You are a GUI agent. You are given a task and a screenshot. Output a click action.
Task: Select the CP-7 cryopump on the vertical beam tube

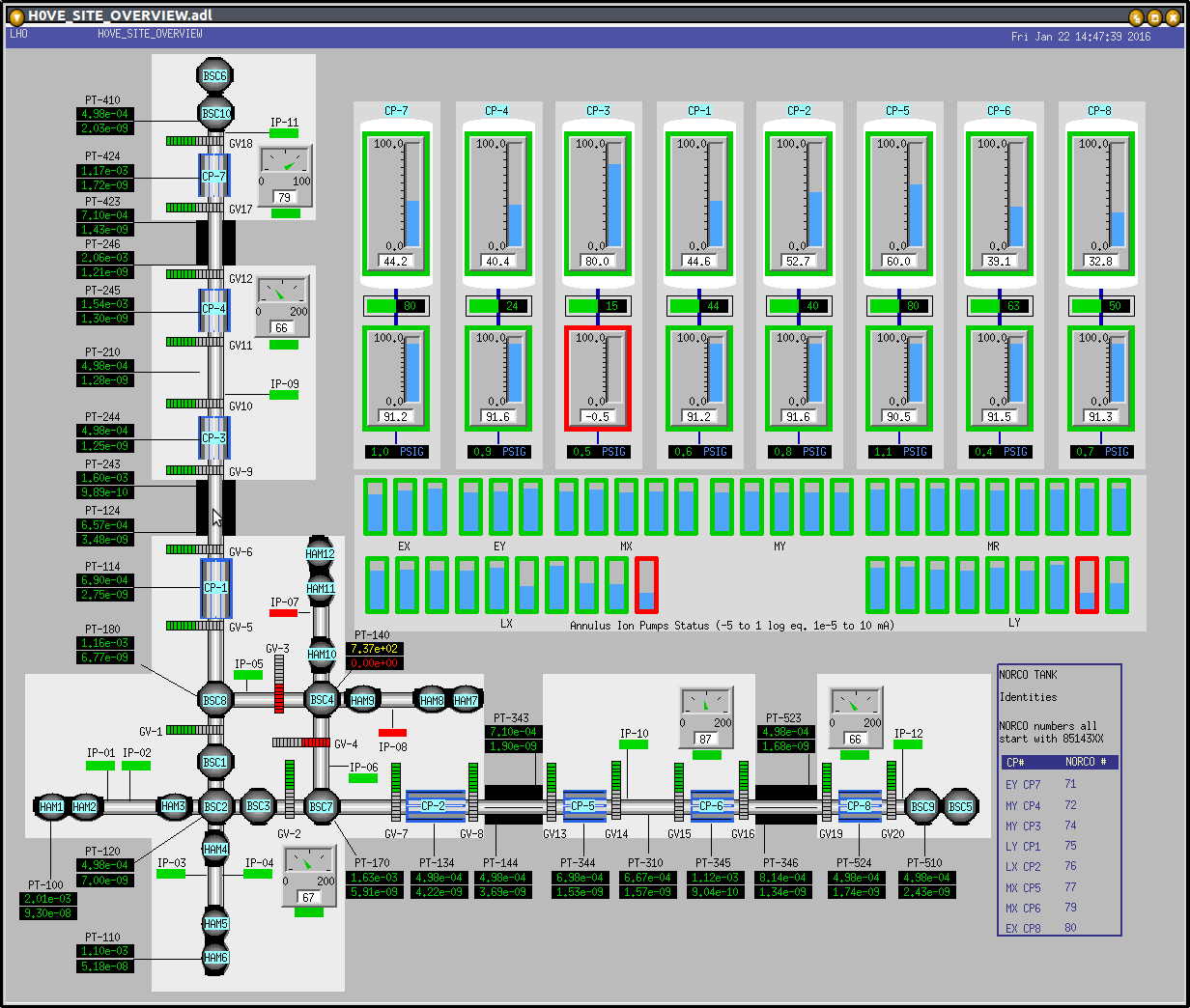coord(214,177)
